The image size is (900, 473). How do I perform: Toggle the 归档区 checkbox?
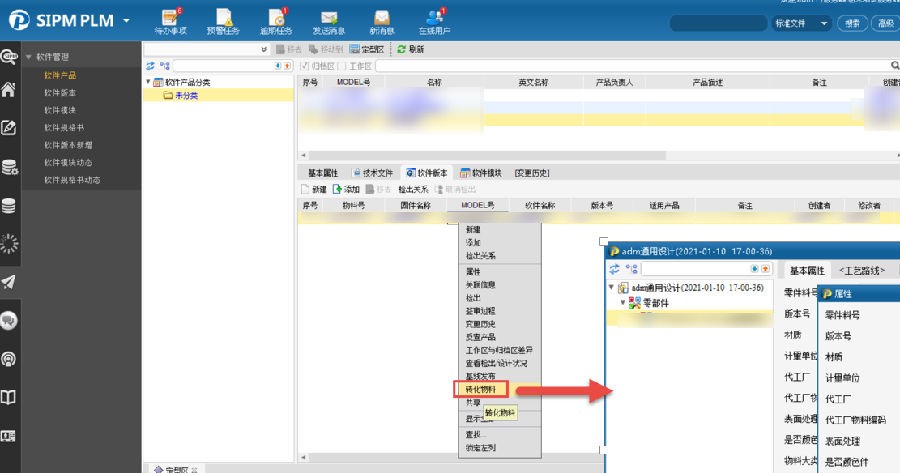point(305,66)
